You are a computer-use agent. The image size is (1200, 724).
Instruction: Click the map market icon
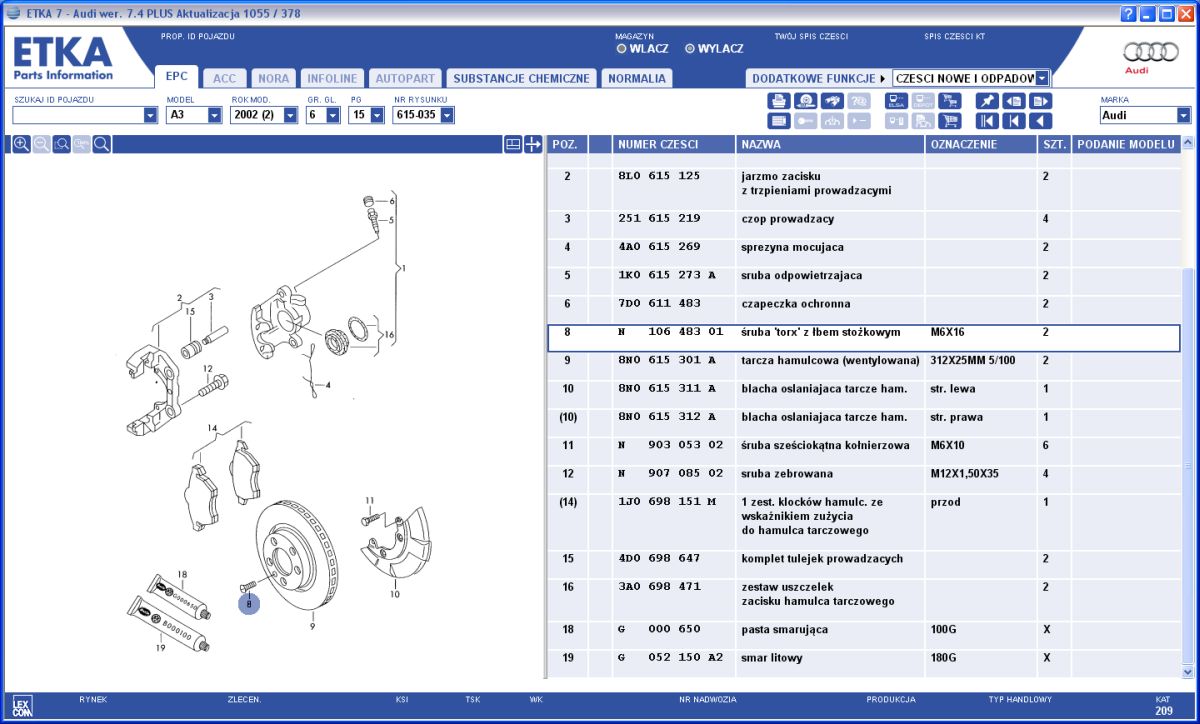point(832,101)
